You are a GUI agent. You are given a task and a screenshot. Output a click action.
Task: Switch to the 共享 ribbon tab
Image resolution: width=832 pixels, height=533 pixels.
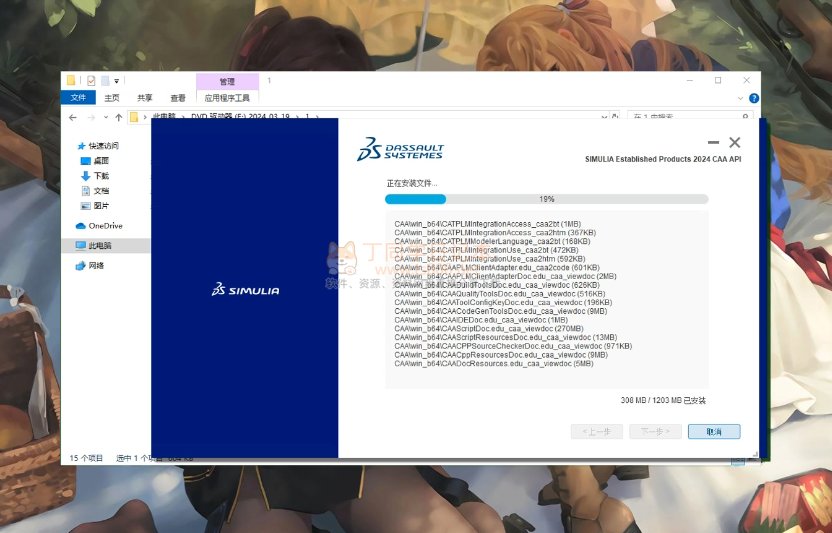(x=145, y=98)
